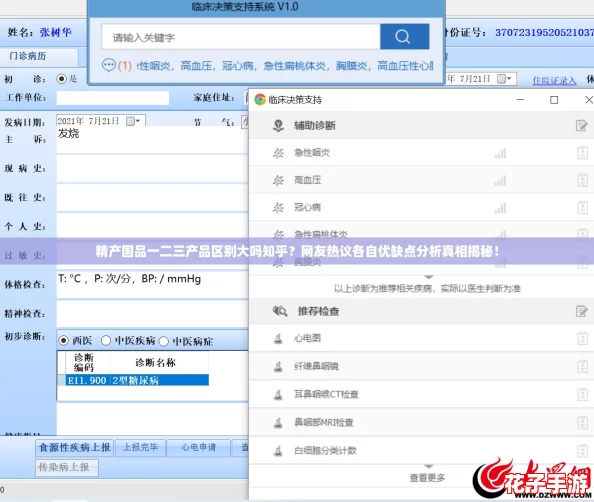Image resolution: width=594 pixels, height=502 pixels.
Task: Click flask icon beside 心电图
Action: (x=278, y=338)
